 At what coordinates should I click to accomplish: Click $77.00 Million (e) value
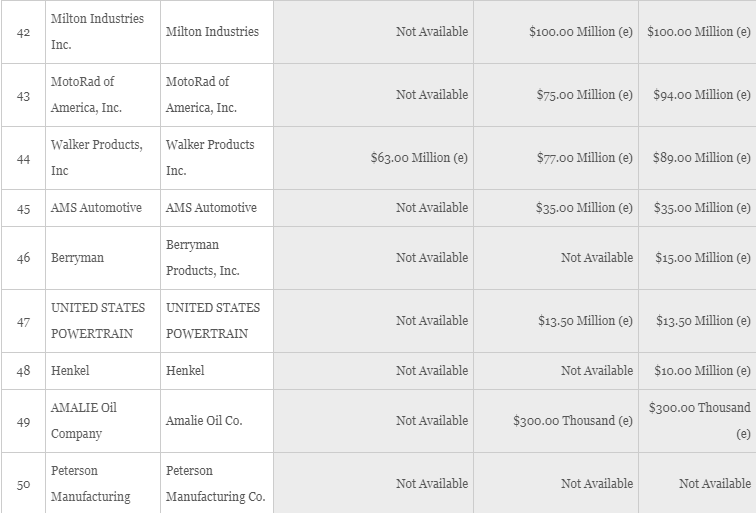click(x=584, y=158)
